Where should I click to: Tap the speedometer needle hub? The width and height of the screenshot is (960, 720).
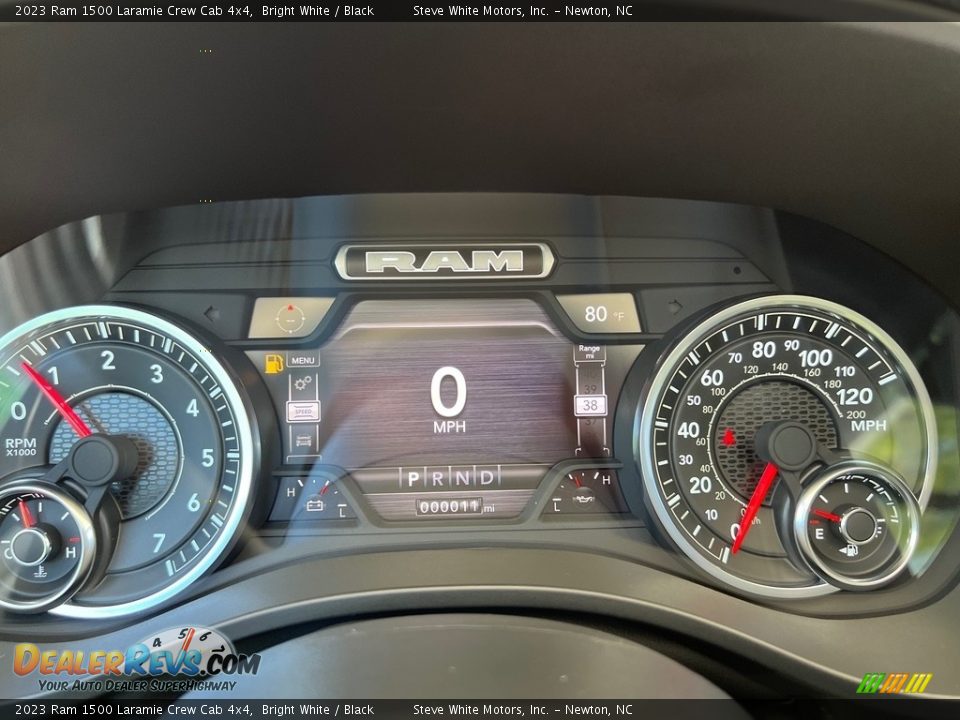[791, 446]
